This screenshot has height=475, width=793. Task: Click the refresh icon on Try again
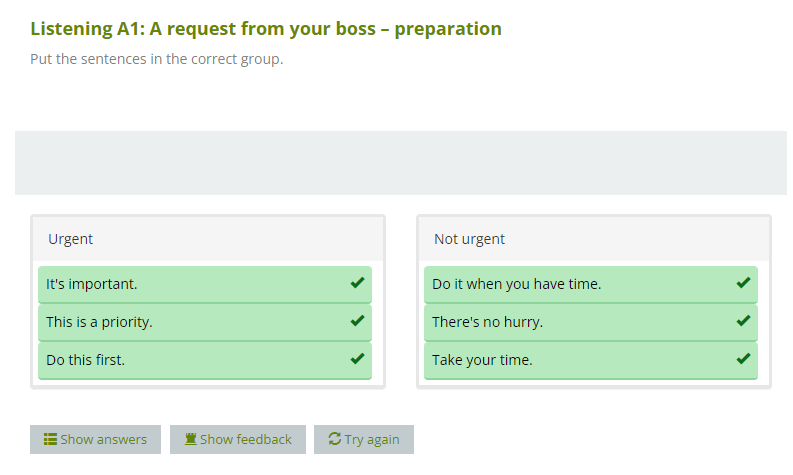click(334, 439)
